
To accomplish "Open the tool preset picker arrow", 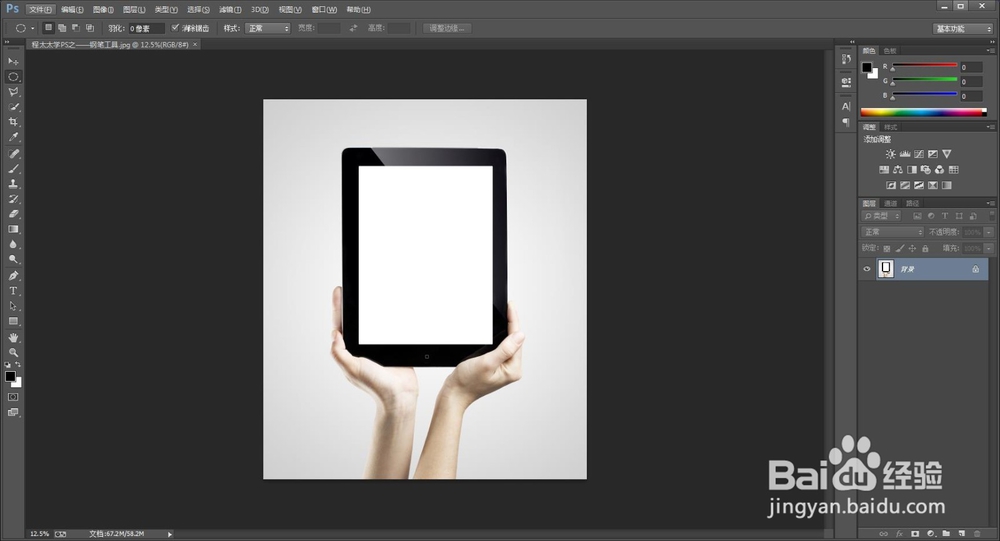I will (33, 28).
